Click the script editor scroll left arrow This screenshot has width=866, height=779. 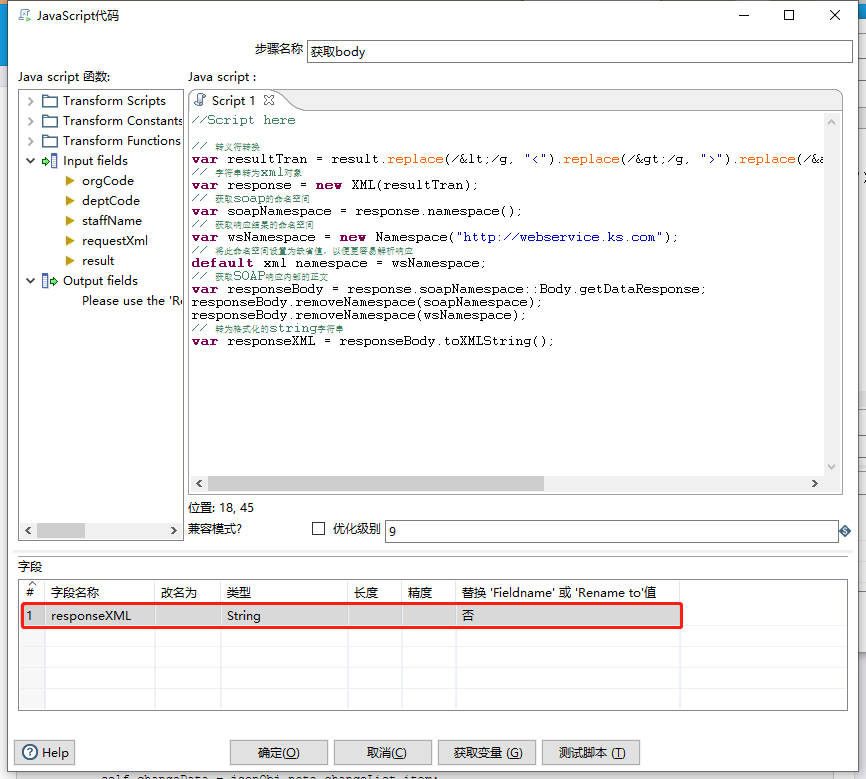[x=199, y=483]
